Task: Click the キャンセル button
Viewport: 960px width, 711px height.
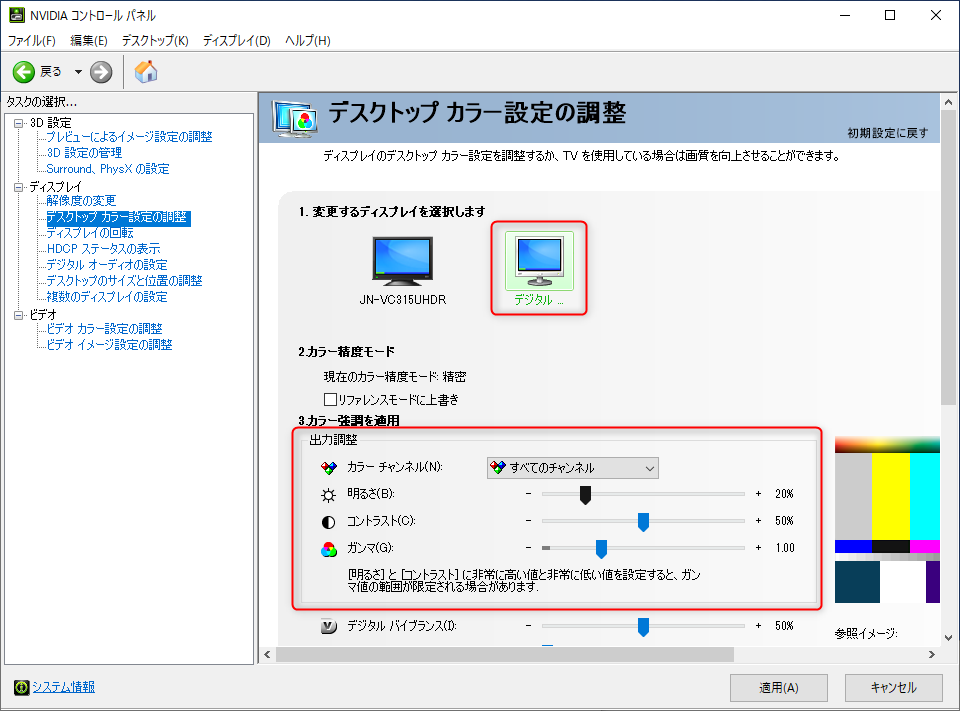Action: coord(893,688)
